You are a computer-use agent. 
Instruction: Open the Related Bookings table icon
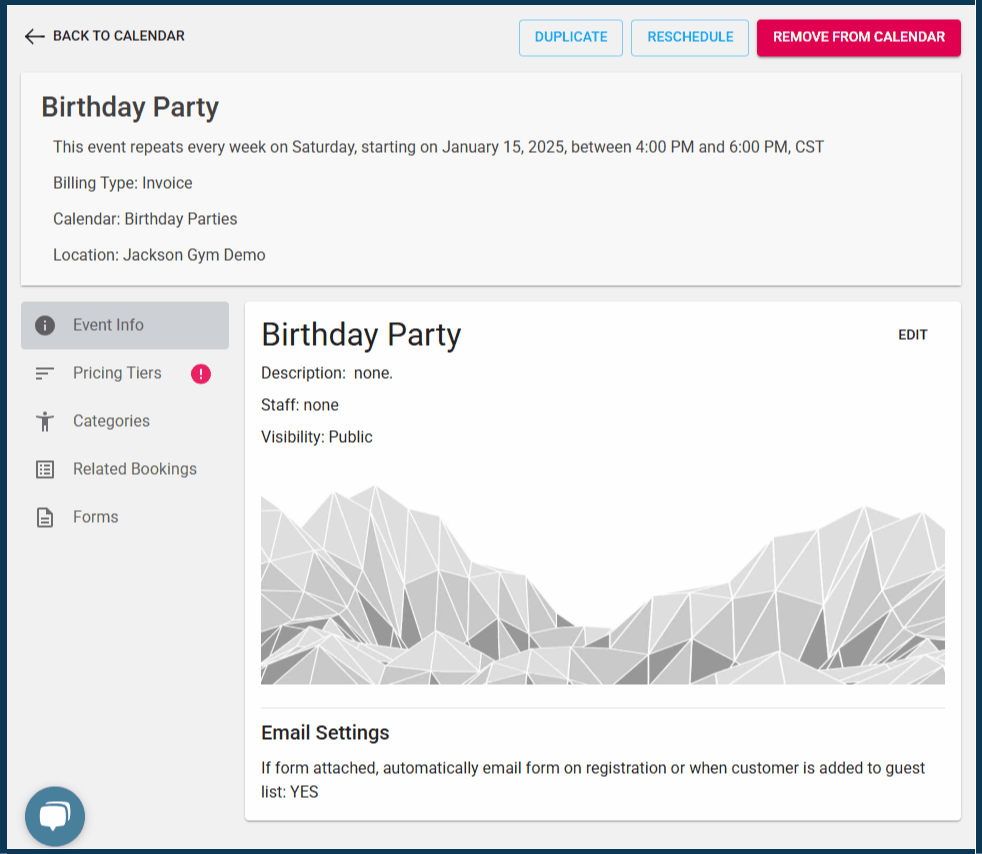point(45,469)
